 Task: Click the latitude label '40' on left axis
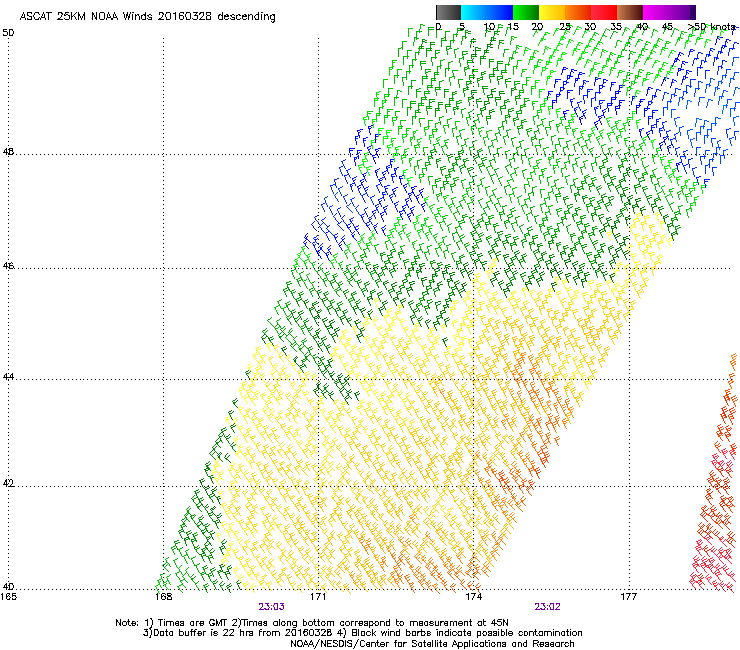[8, 587]
